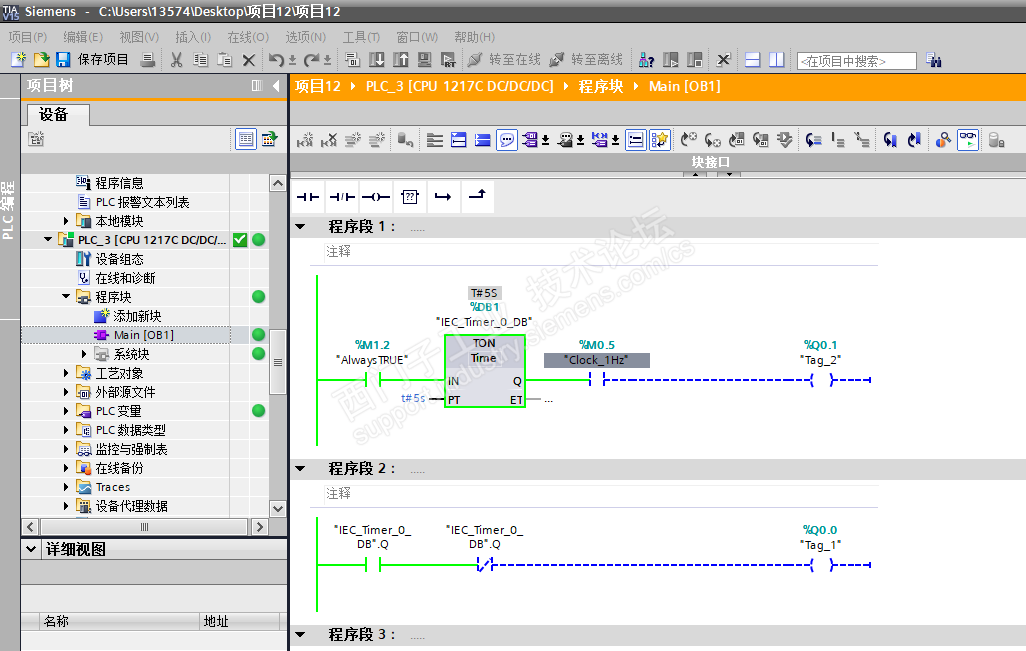Click the Download to device icon
This screenshot has width=1026, height=651.
click(377, 60)
